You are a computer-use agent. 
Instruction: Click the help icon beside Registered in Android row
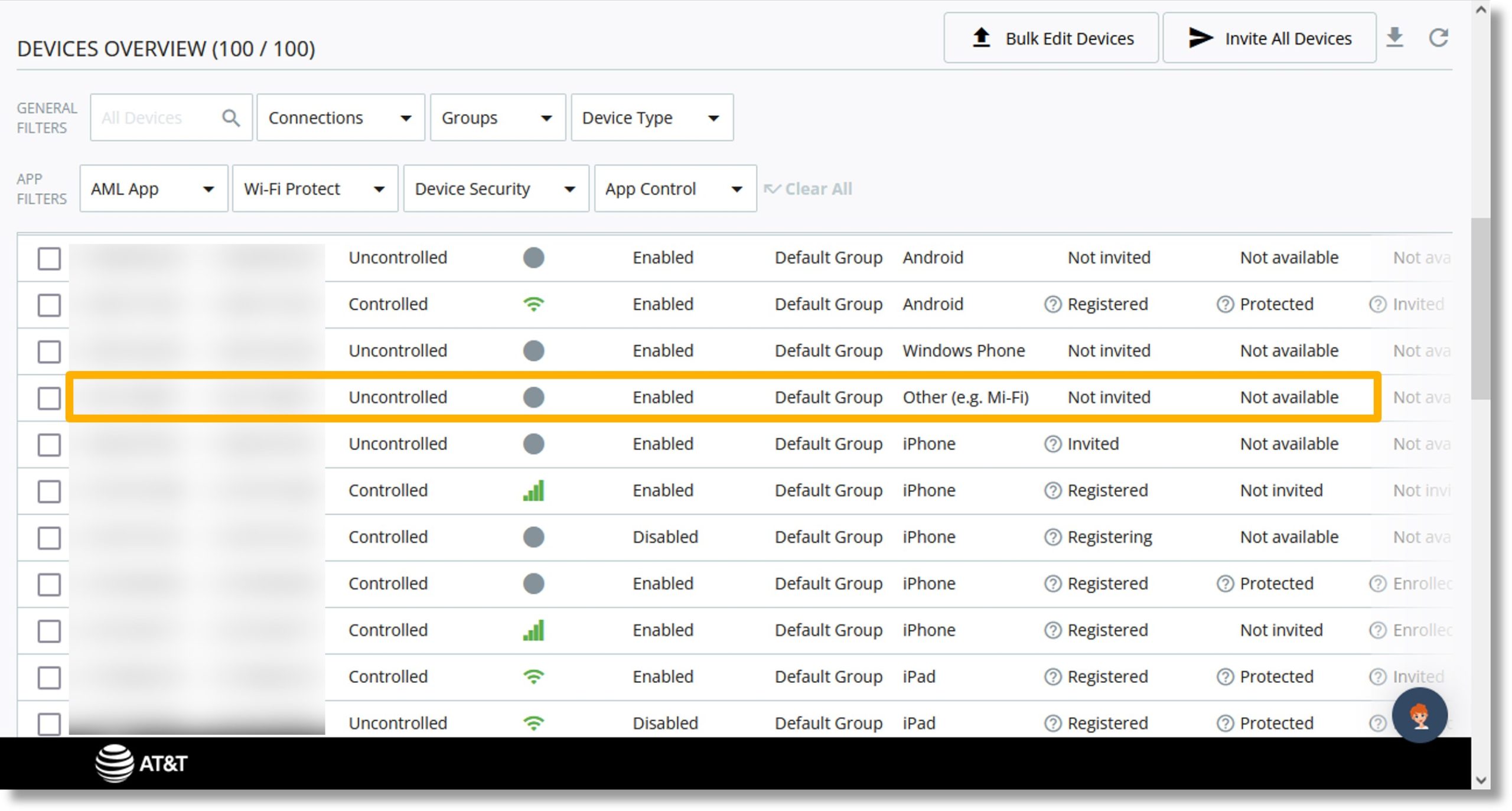1052,304
